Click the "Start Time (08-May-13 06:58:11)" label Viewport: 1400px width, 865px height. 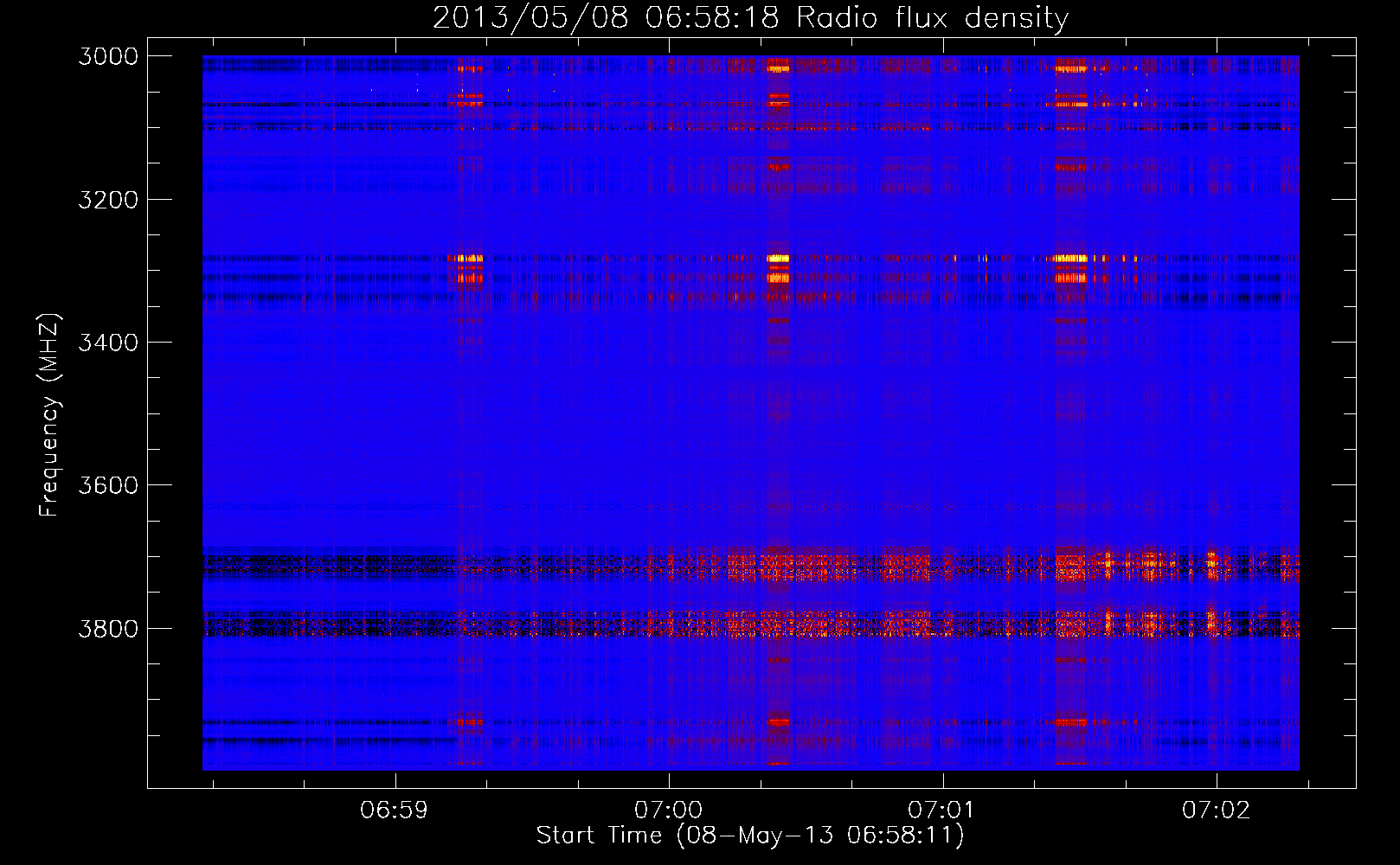pyautogui.click(x=750, y=836)
